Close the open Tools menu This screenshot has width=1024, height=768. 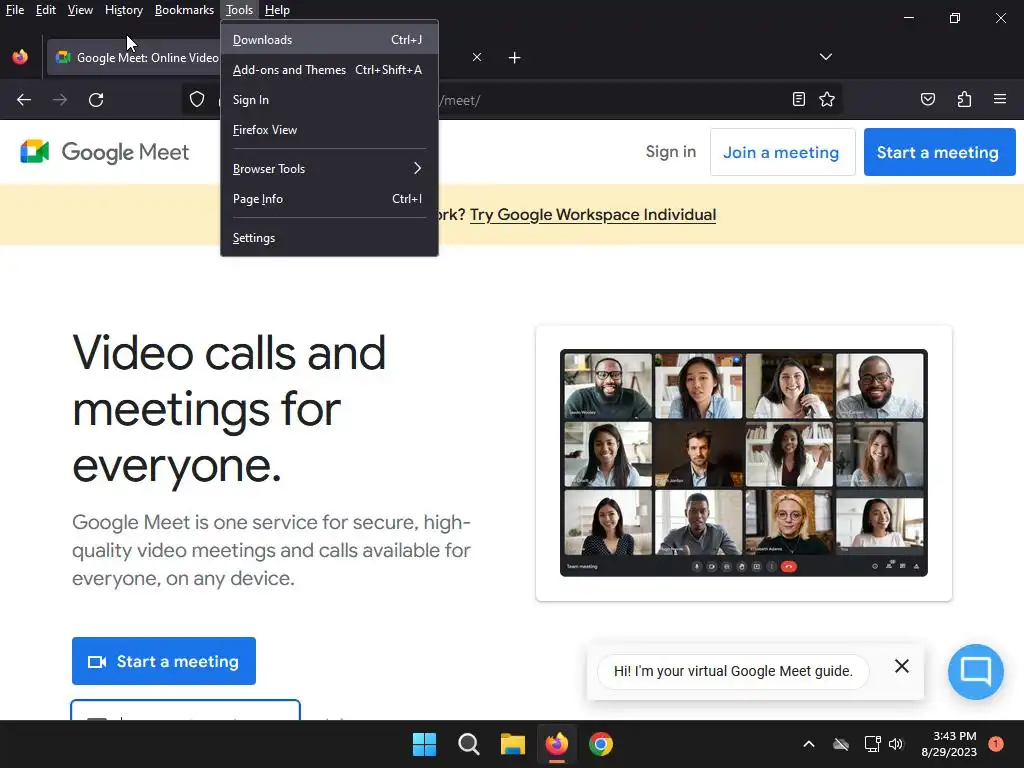(239, 10)
